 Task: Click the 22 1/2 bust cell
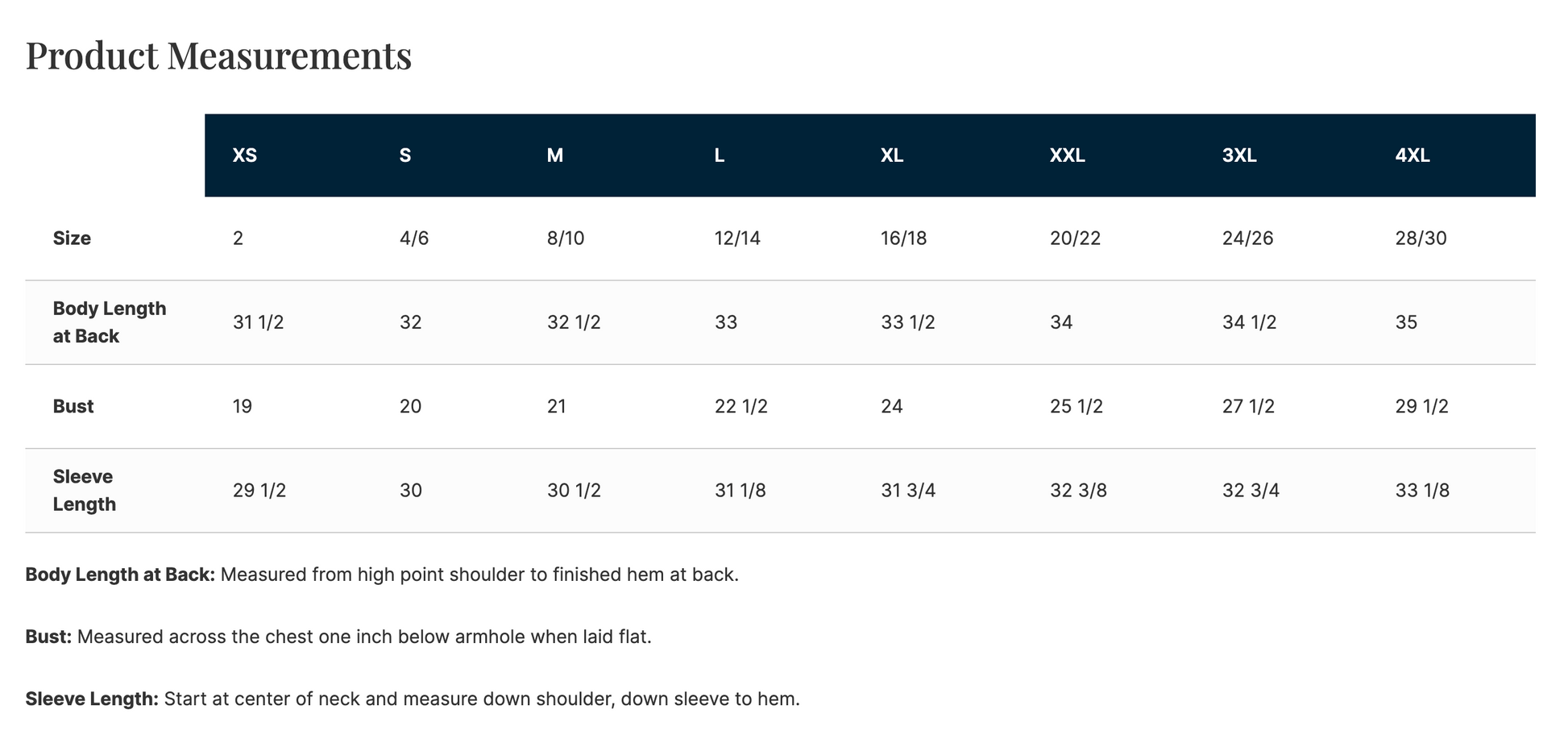[740, 406]
